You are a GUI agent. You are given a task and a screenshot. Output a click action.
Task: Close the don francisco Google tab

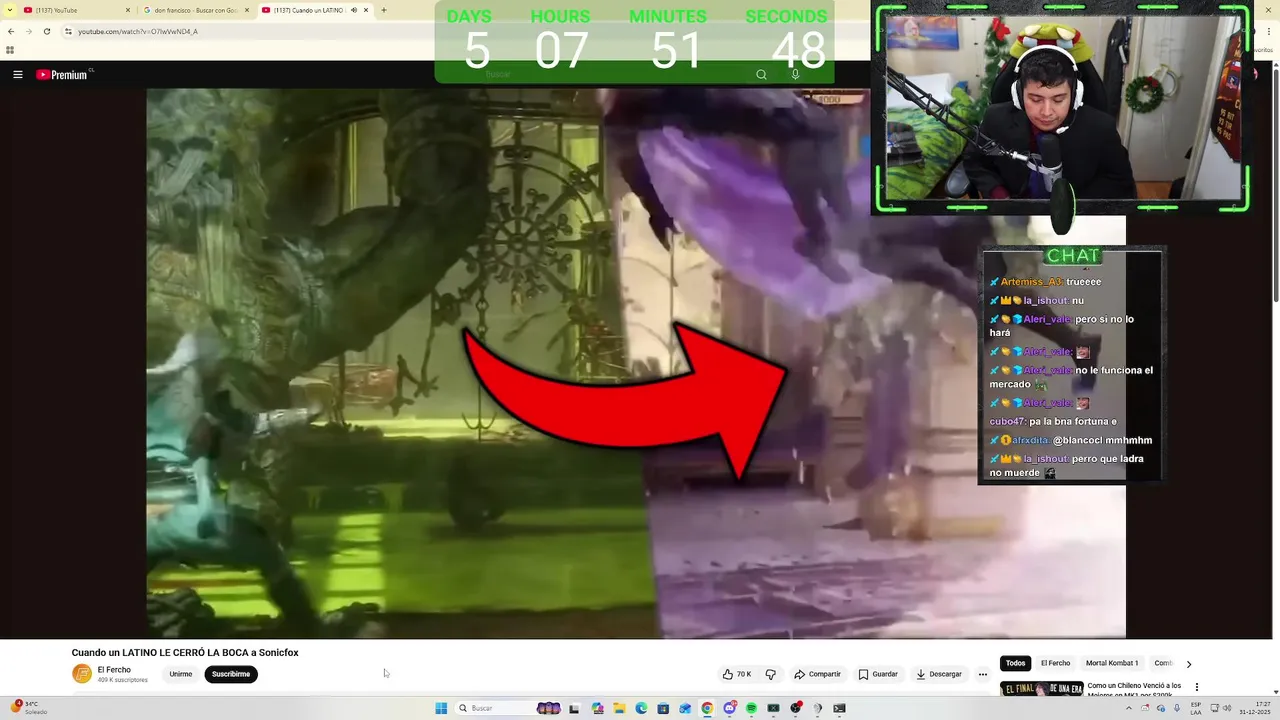click(247, 10)
